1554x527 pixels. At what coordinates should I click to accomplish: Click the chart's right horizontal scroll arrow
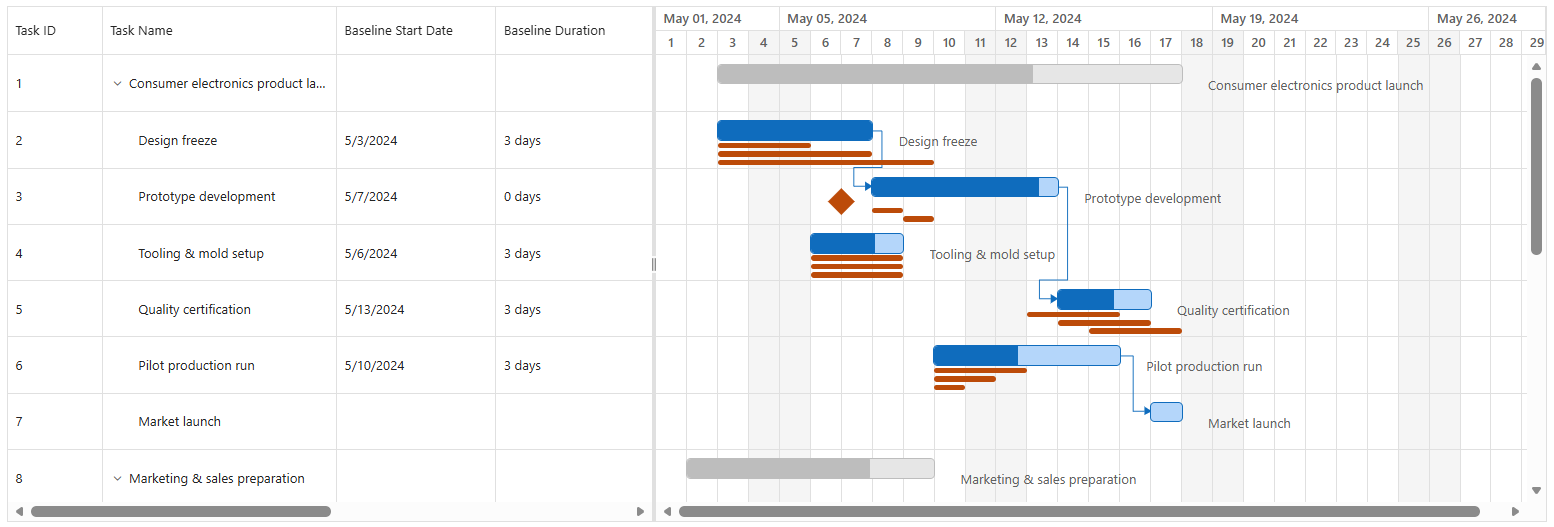tap(1515, 512)
